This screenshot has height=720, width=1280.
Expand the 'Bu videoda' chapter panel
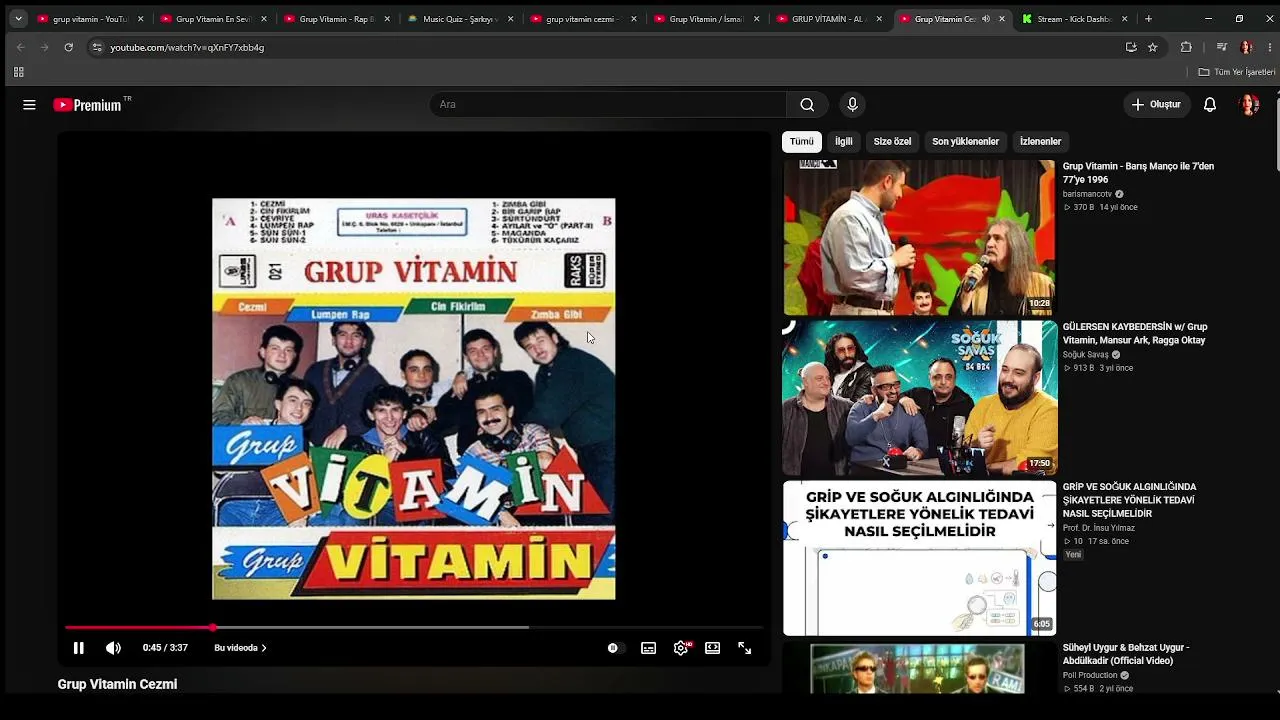tap(240, 648)
